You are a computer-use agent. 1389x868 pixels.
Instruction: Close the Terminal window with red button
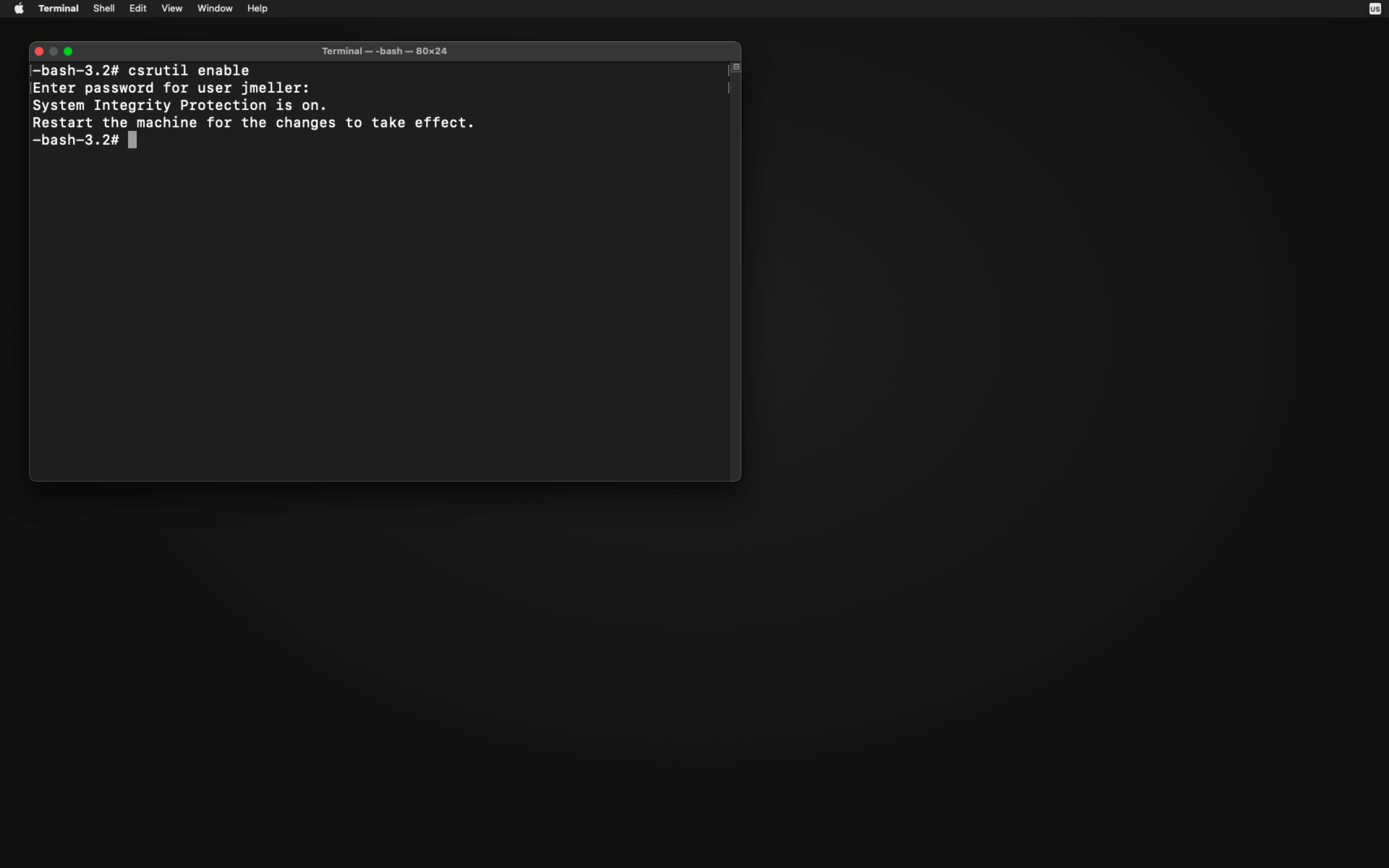pyautogui.click(x=39, y=51)
